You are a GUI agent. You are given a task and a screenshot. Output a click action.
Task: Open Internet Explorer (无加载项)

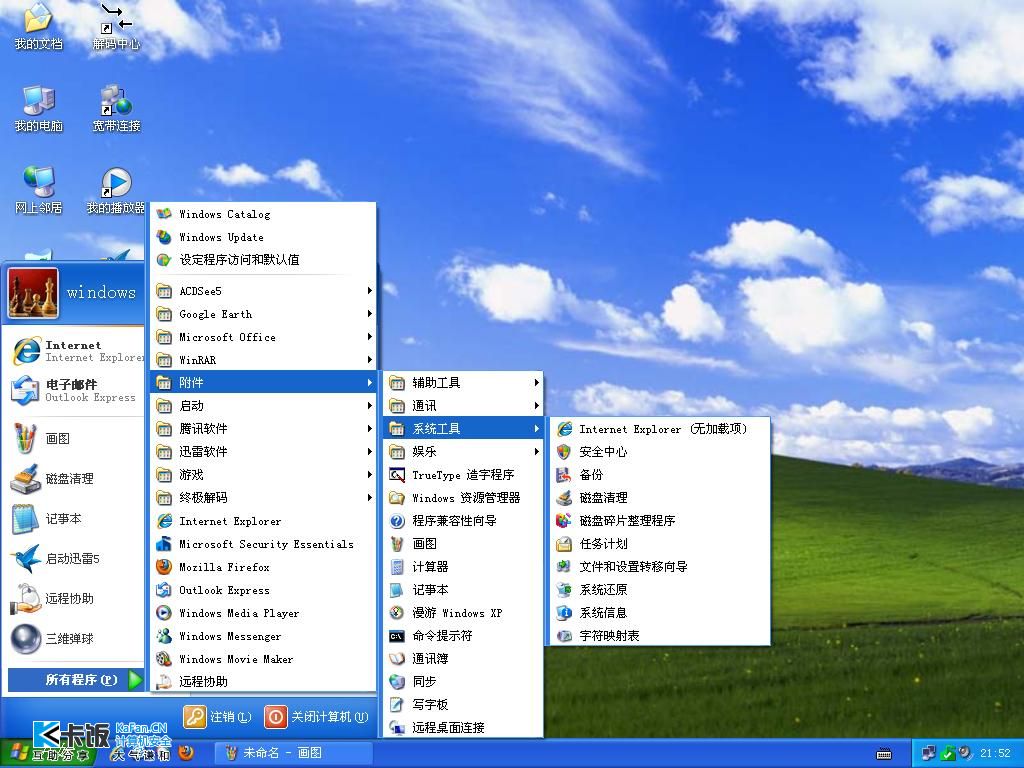tap(660, 429)
